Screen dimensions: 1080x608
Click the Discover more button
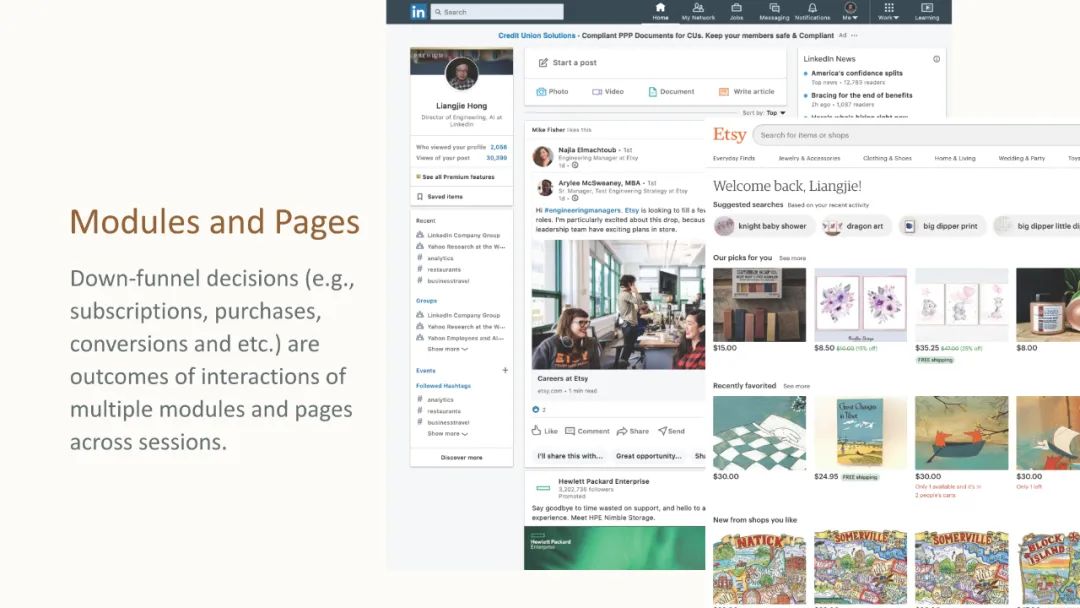(461, 458)
